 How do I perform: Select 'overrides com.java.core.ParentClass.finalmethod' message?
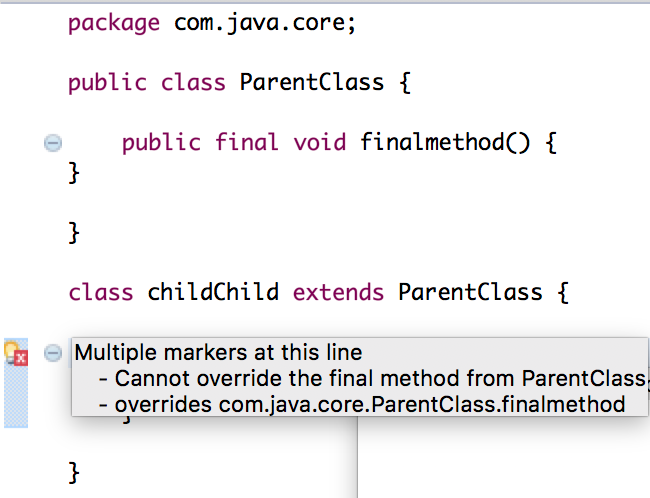362,404
